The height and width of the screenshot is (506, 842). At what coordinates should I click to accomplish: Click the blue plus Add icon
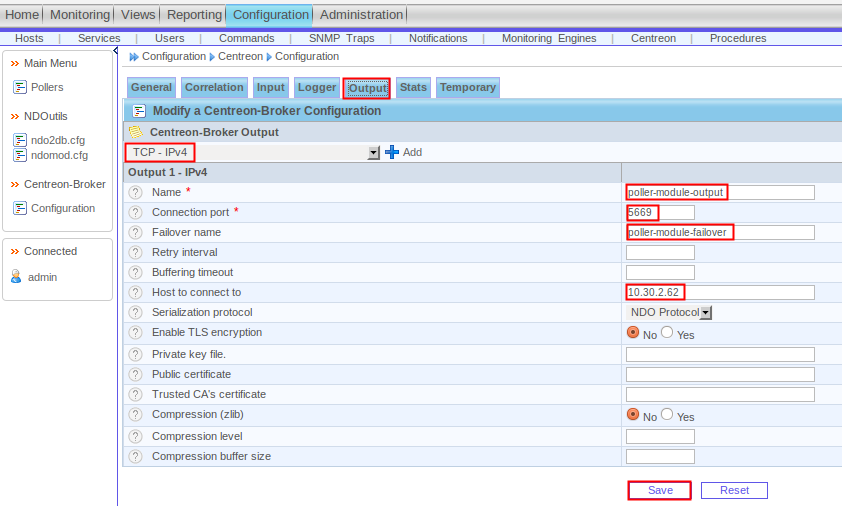392,152
